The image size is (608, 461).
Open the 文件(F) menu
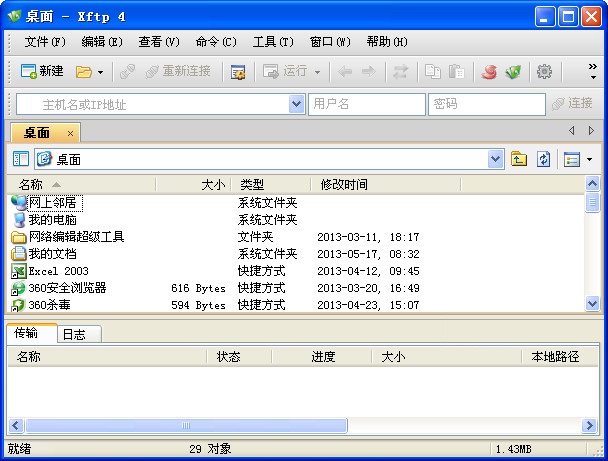[x=45, y=42]
